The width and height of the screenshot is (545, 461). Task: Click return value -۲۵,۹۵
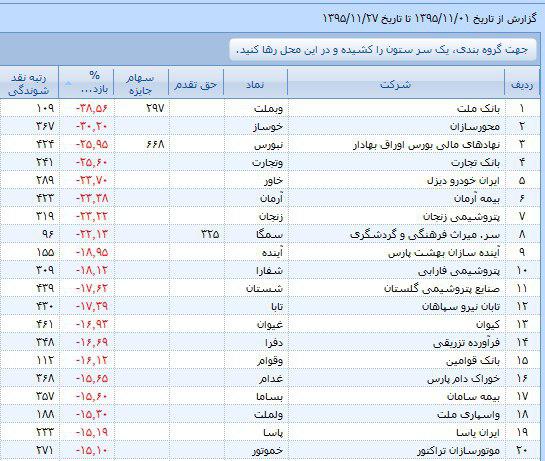(92, 144)
